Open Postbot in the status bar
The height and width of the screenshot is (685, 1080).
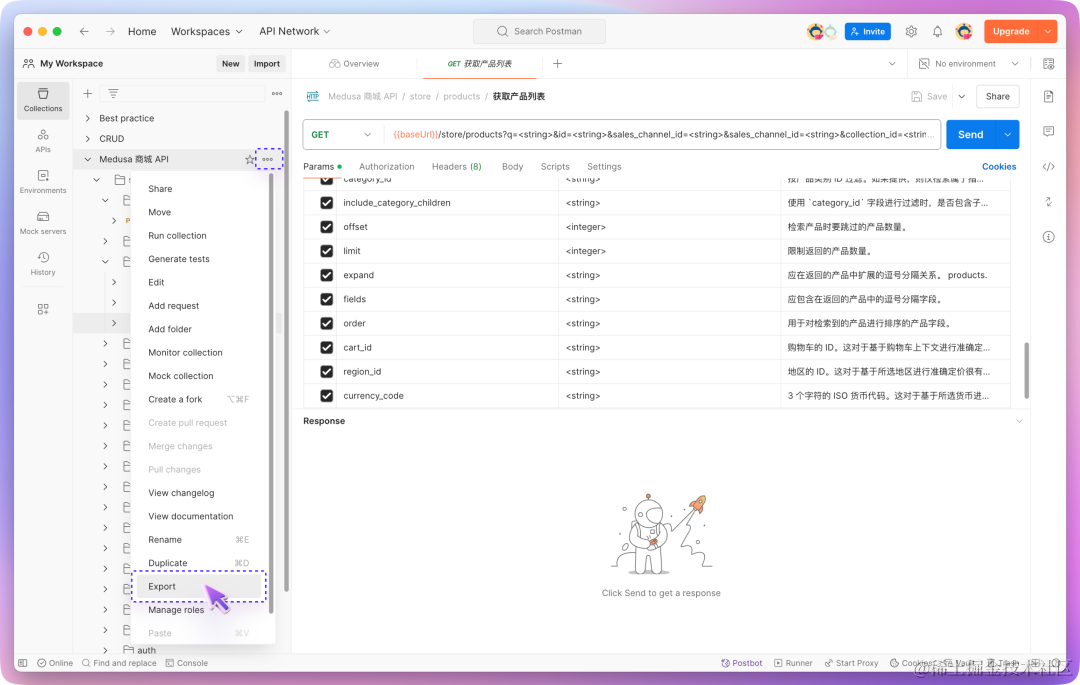point(742,663)
